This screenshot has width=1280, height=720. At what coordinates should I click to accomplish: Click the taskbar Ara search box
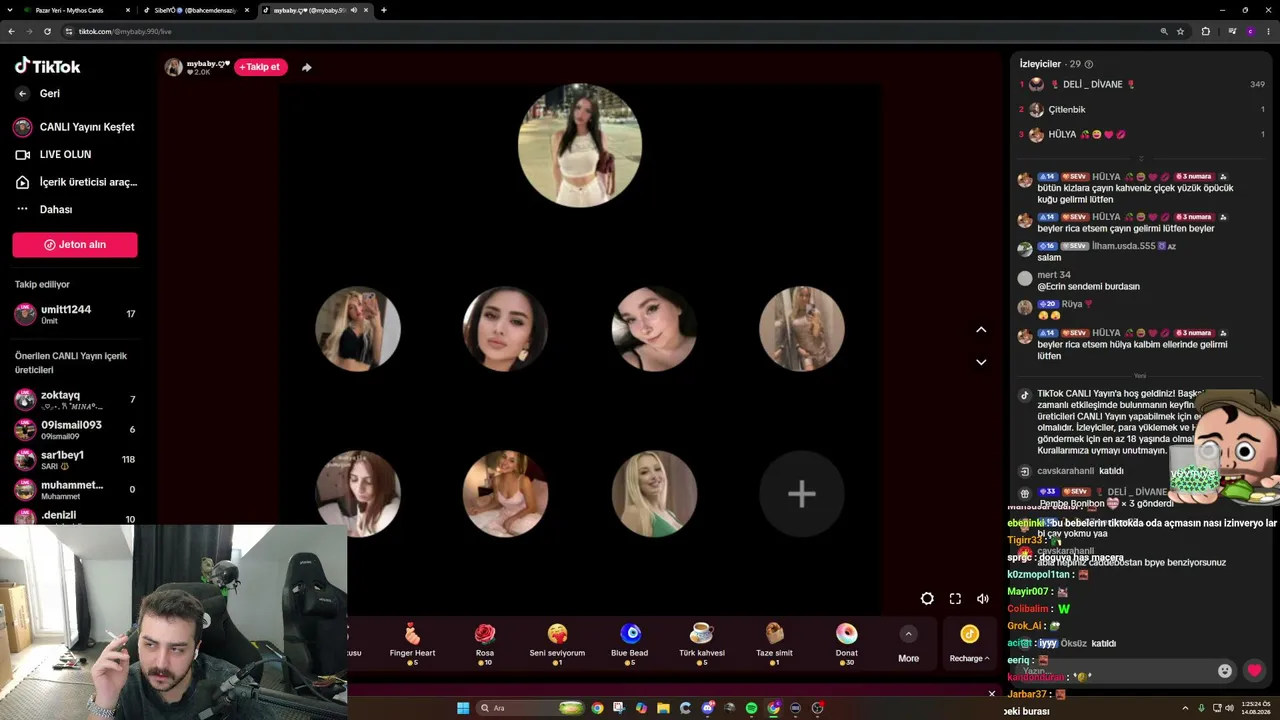tap(531, 708)
